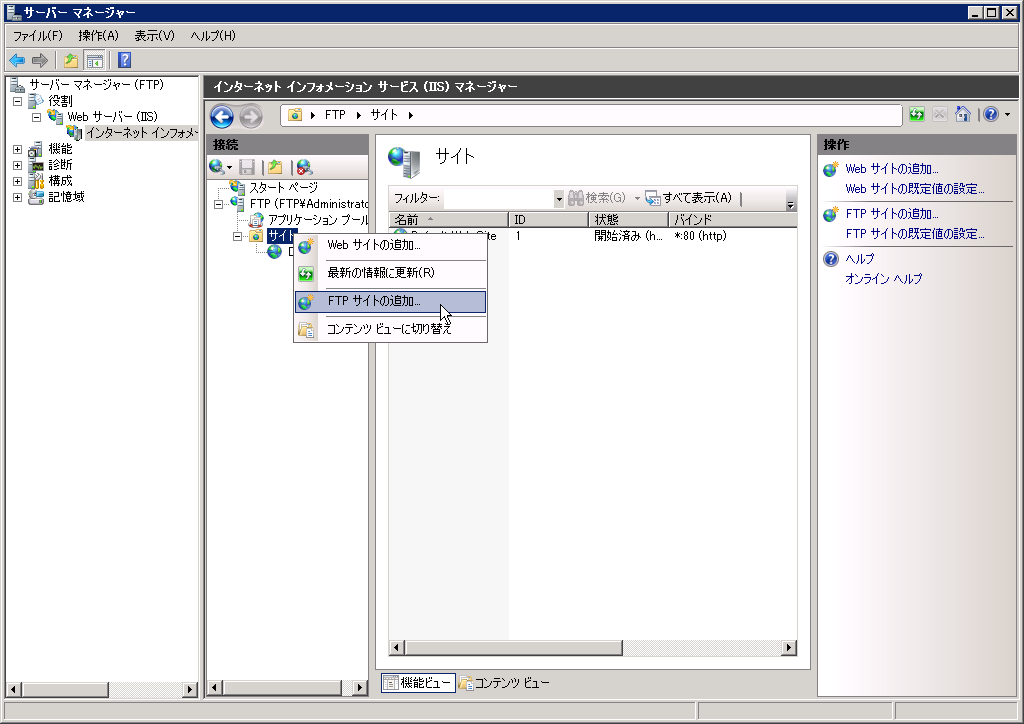Open the フィルター dropdown arrow

pyautogui.click(x=559, y=198)
